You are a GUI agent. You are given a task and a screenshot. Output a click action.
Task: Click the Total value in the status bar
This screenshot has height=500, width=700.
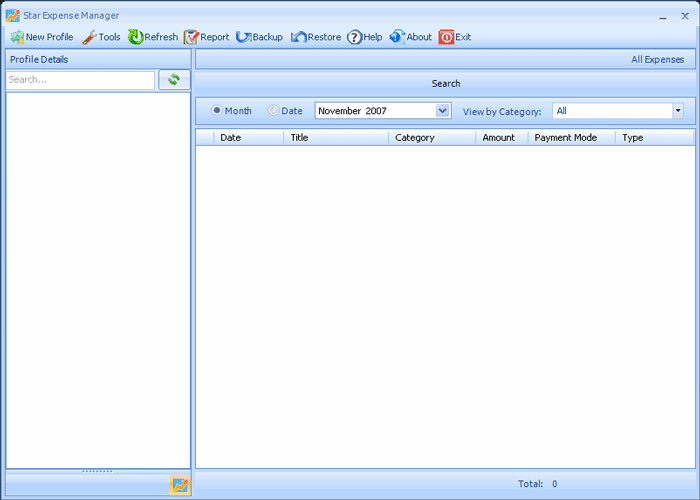pos(554,484)
